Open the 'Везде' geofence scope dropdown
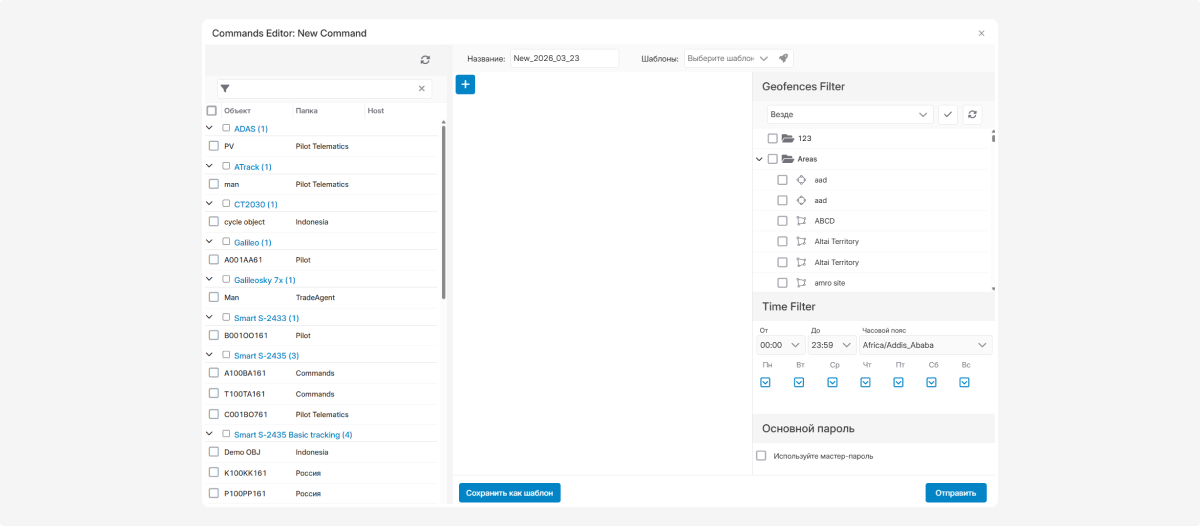Screen dimensions: 1200x526 tap(849, 115)
